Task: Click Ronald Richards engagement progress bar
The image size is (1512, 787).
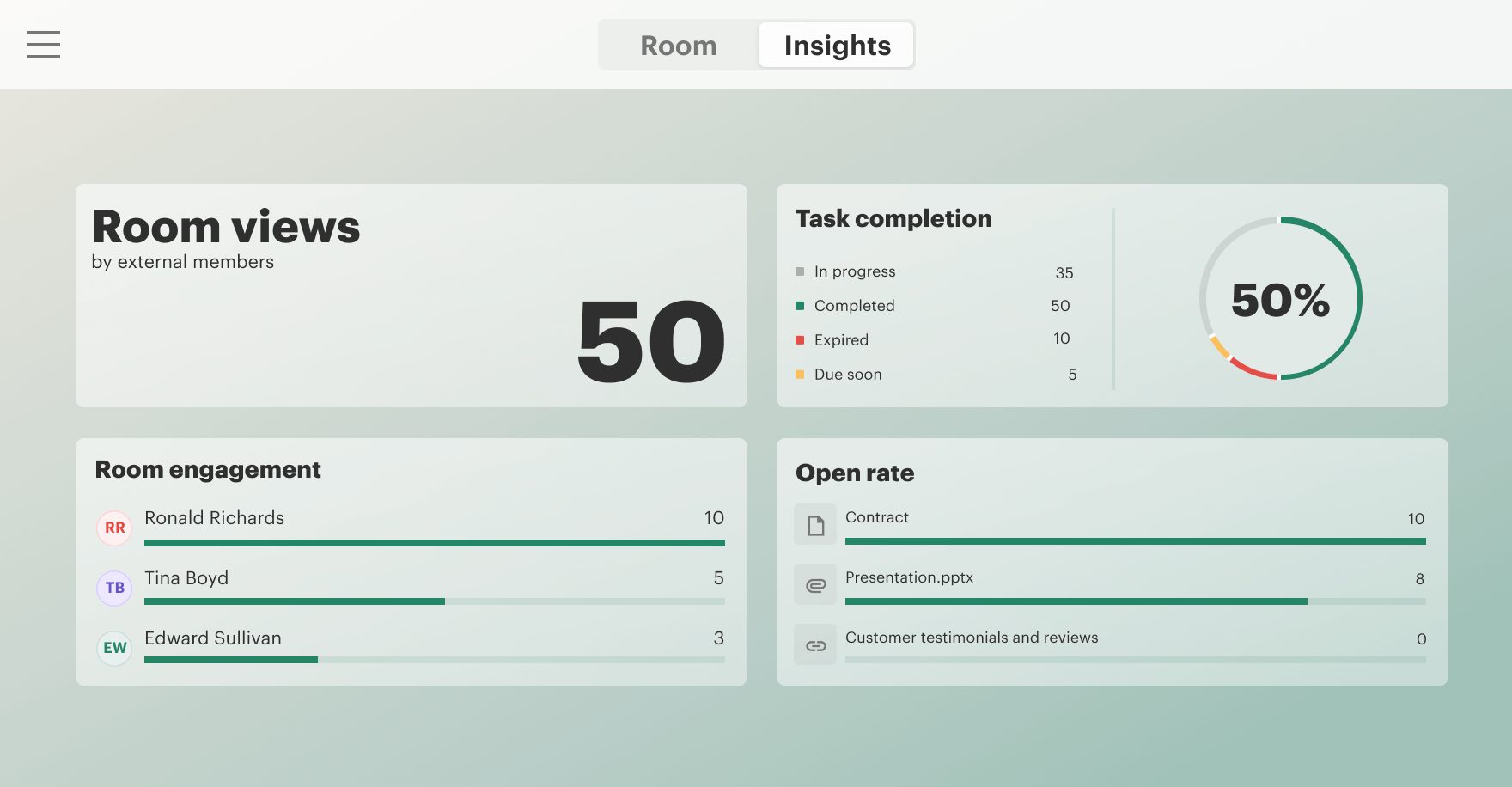Action: coord(435,543)
